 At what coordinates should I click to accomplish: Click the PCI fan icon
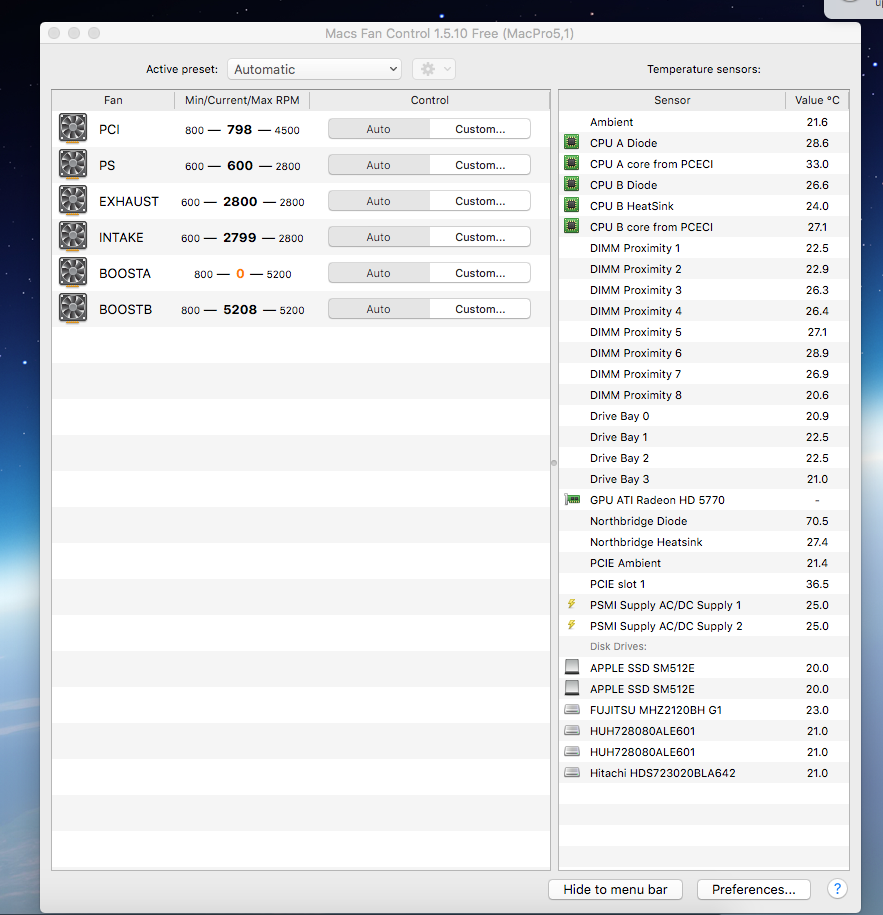pyautogui.click(x=73, y=128)
